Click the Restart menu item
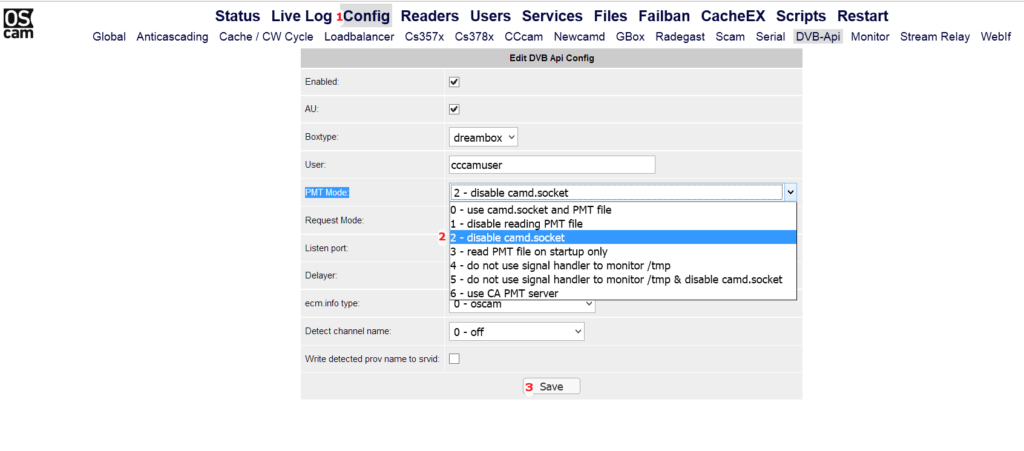 click(x=862, y=16)
